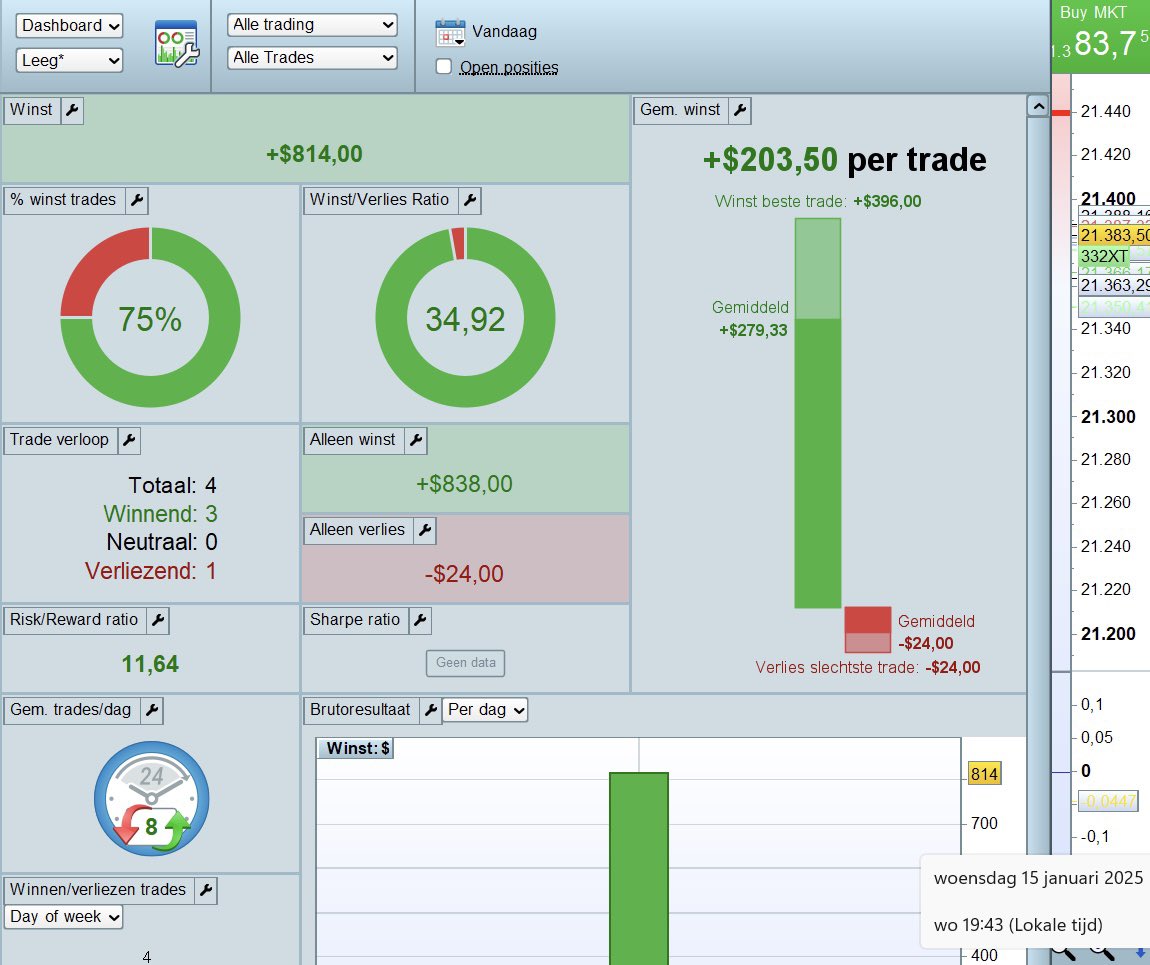Click the Neutraal: 0 text
Viewport: 1150px width, 965px height.
pos(162,543)
